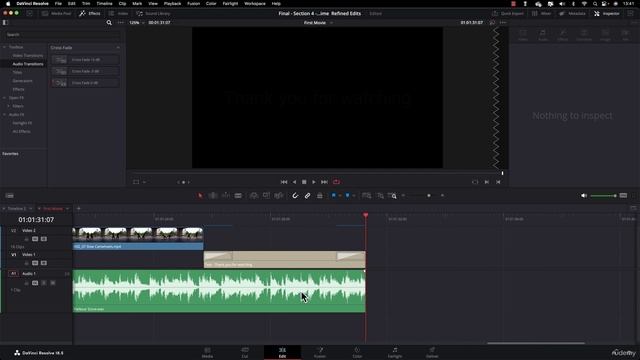Click the Play forward button
The width and height of the screenshot is (640, 360).
tap(314, 182)
